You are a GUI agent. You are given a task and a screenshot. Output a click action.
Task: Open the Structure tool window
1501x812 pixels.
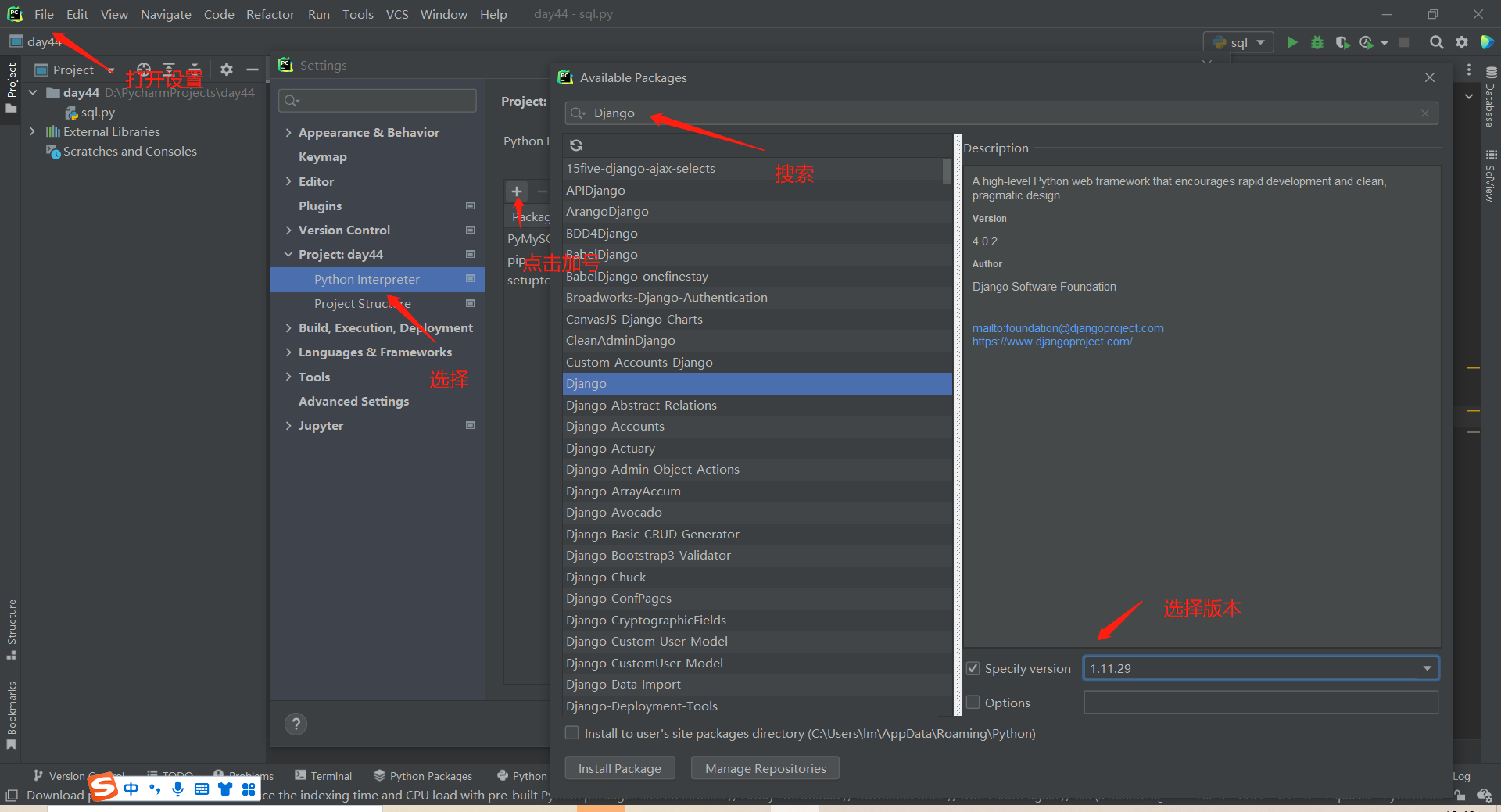(12, 629)
